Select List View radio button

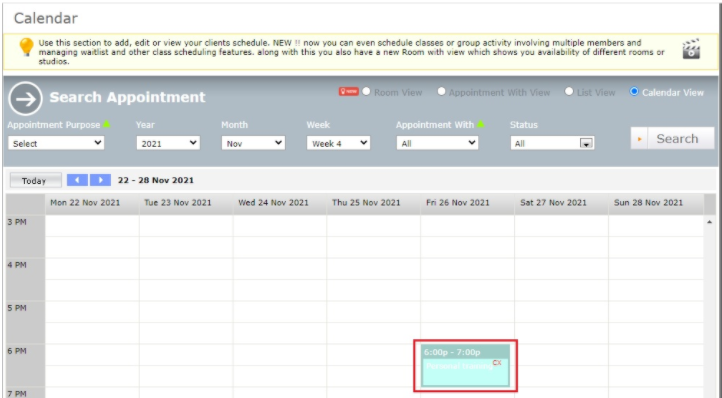click(x=569, y=91)
